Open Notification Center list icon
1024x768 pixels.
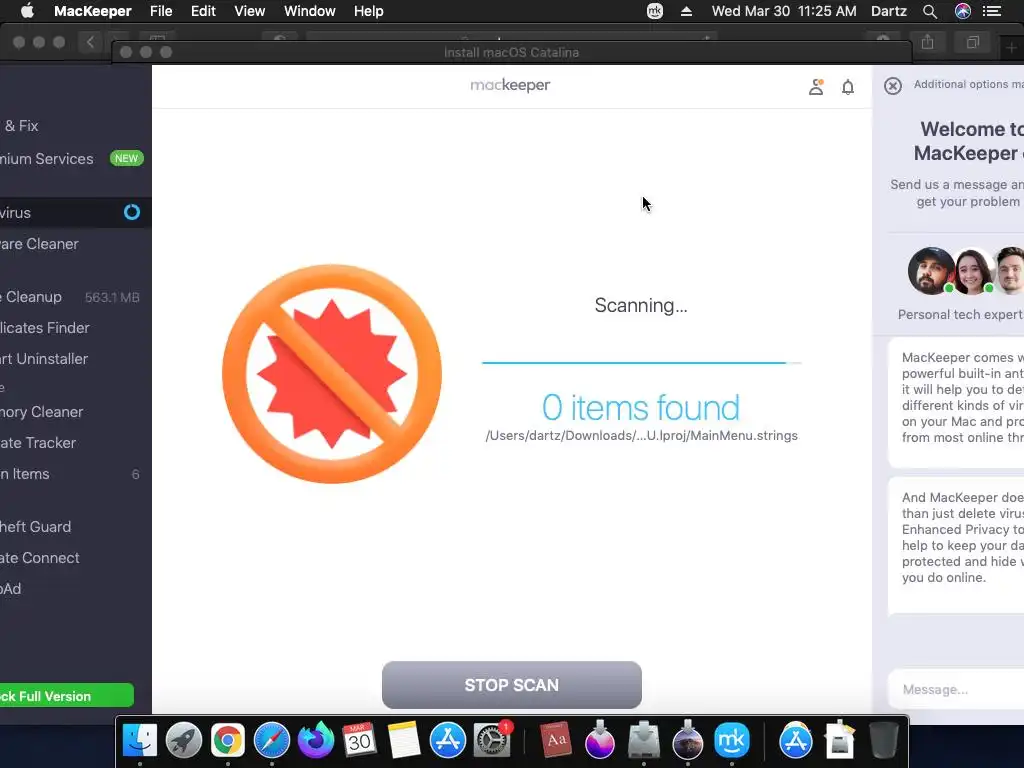click(992, 11)
